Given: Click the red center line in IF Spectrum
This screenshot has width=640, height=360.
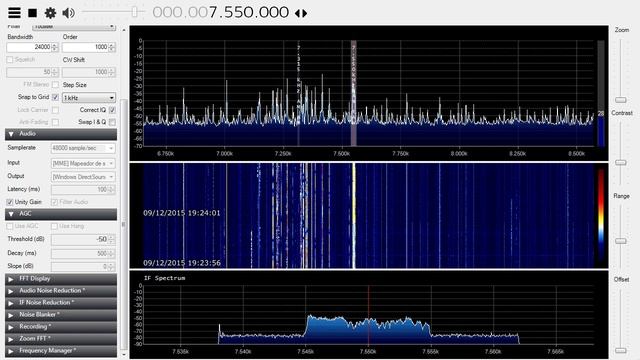Looking at the screenshot, I should pyautogui.click(x=369, y=315).
